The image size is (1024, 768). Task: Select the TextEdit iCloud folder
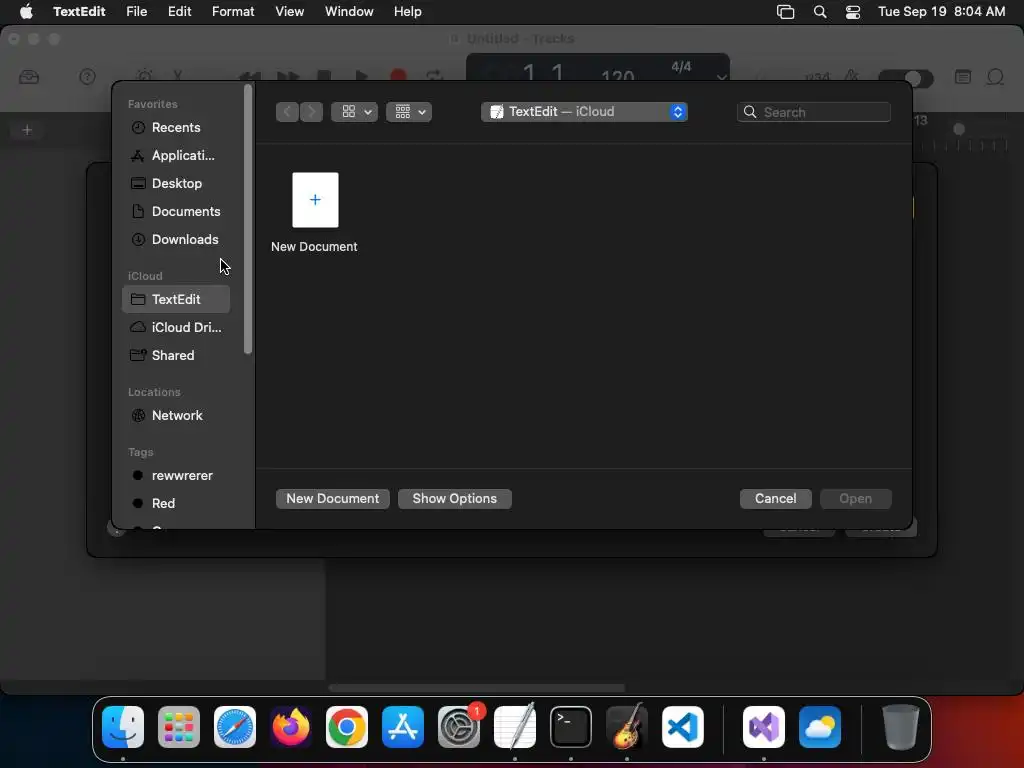pyautogui.click(x=175, y=299)
